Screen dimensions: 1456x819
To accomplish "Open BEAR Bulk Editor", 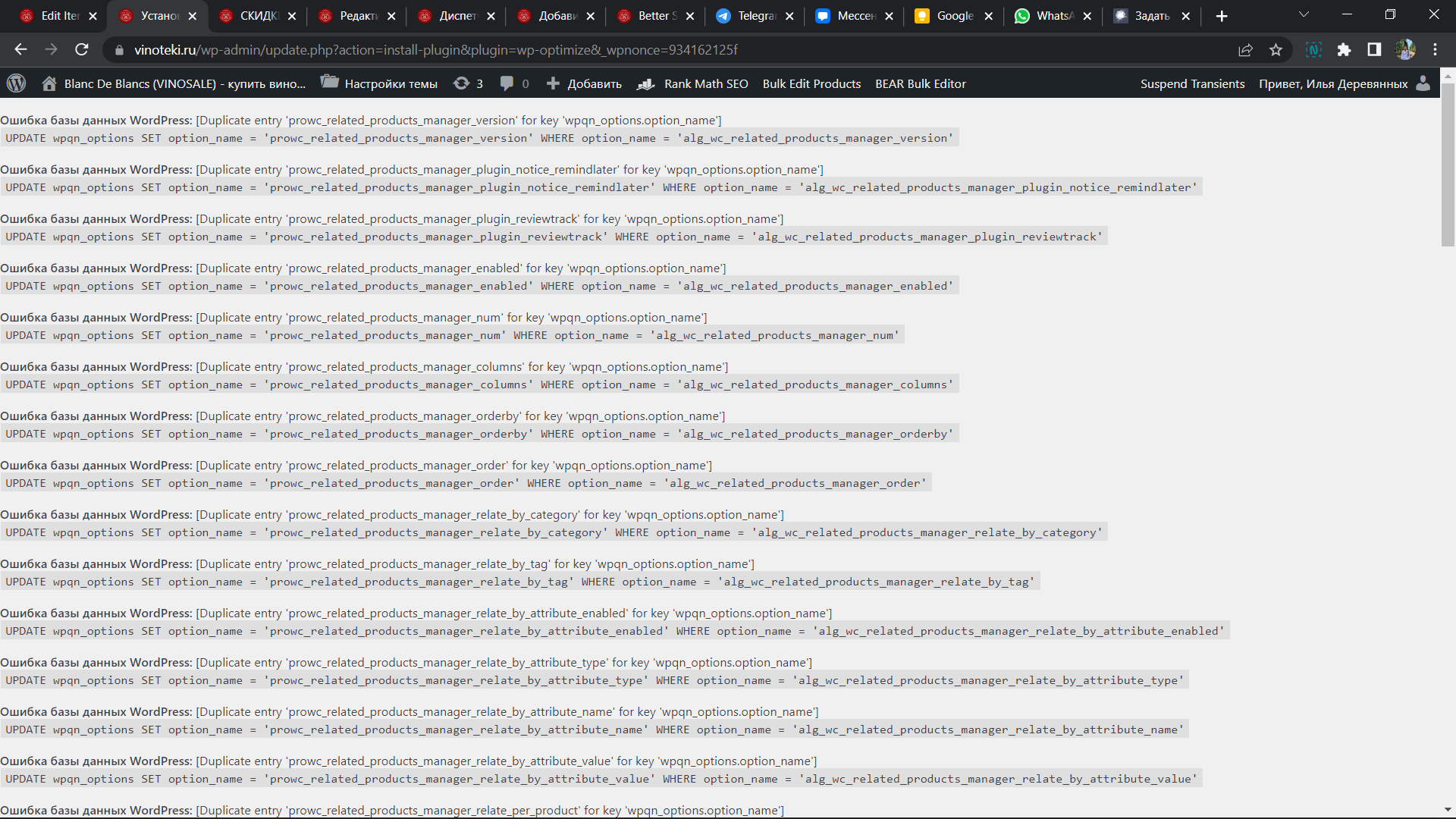I will coord(921,84).
